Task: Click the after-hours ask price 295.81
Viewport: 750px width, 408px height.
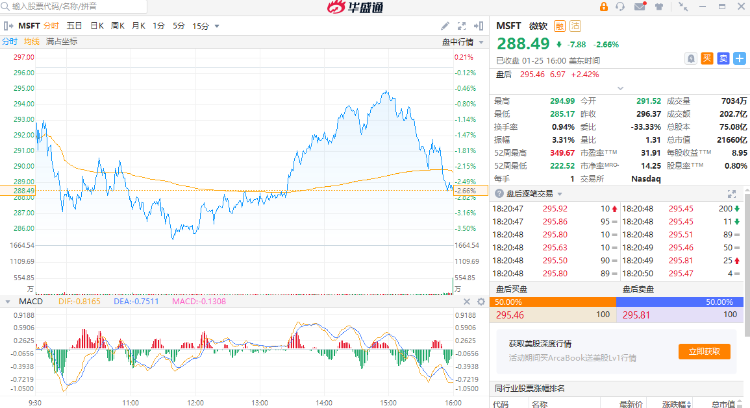Action: pyautogui.click(x=637, y=315)
